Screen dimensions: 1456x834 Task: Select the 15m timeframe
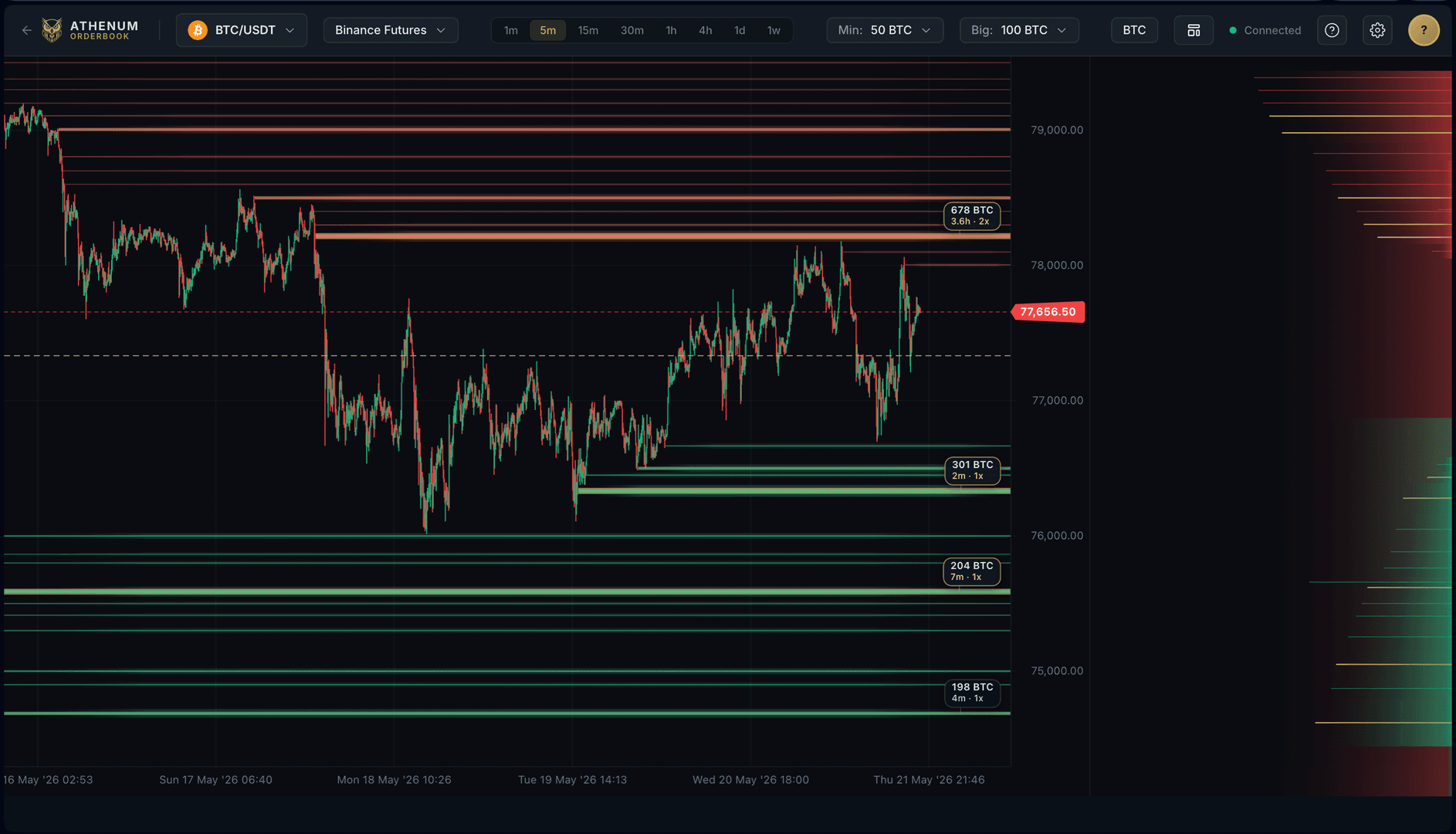pos(588,30)
